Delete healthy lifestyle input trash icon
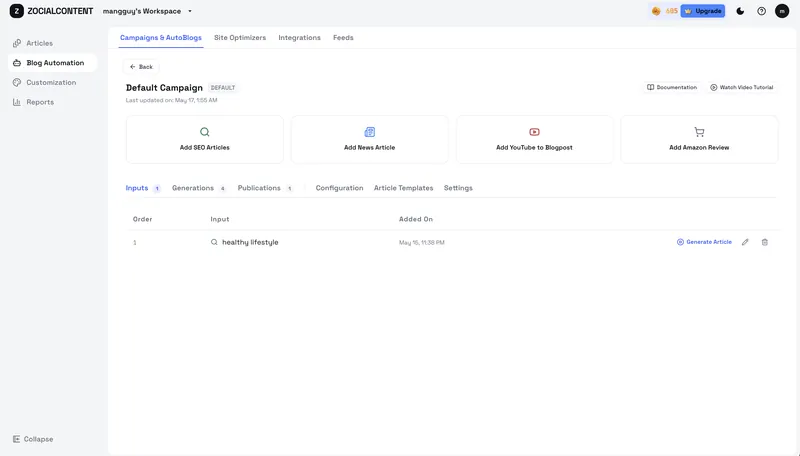Image resolution: width=800 pixels, height=456 pixels. pos(764,242)
